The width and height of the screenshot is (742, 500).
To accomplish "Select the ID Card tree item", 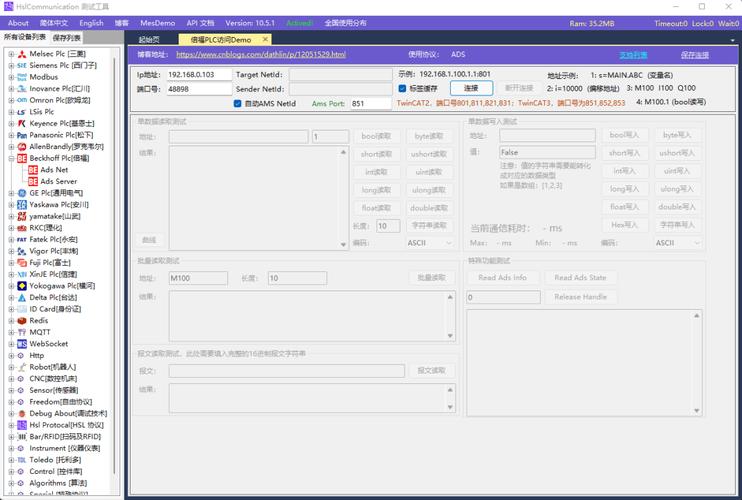I will [55, 309].
